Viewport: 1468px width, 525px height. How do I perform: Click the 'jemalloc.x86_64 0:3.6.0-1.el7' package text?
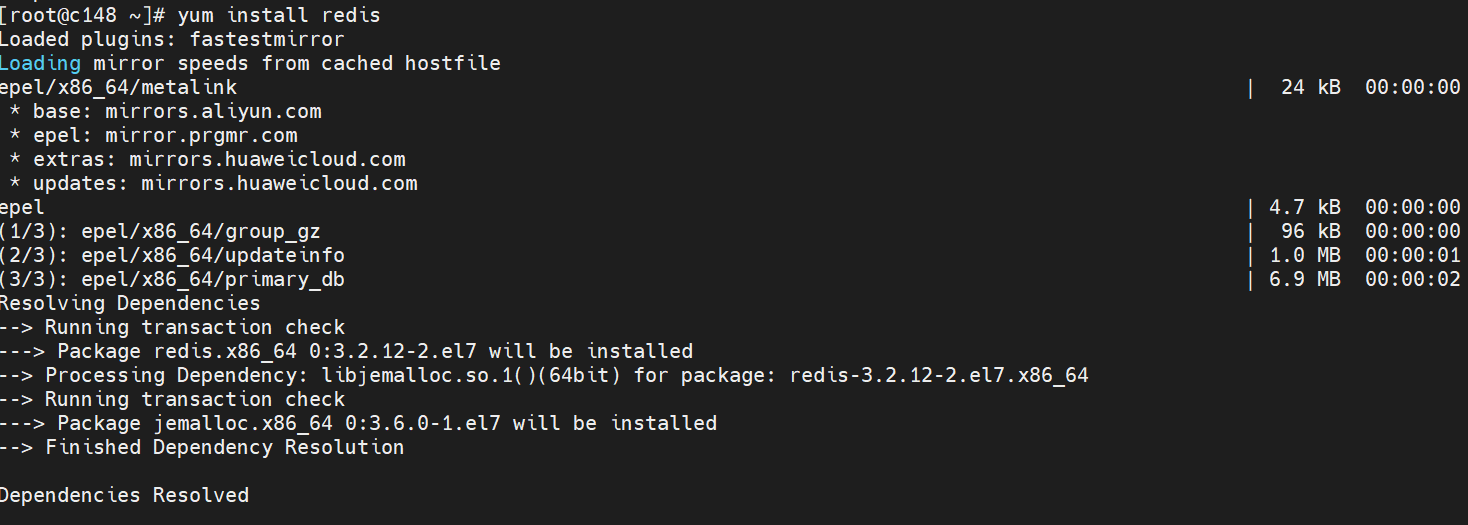pyautogui.click(x=328, y=423)
